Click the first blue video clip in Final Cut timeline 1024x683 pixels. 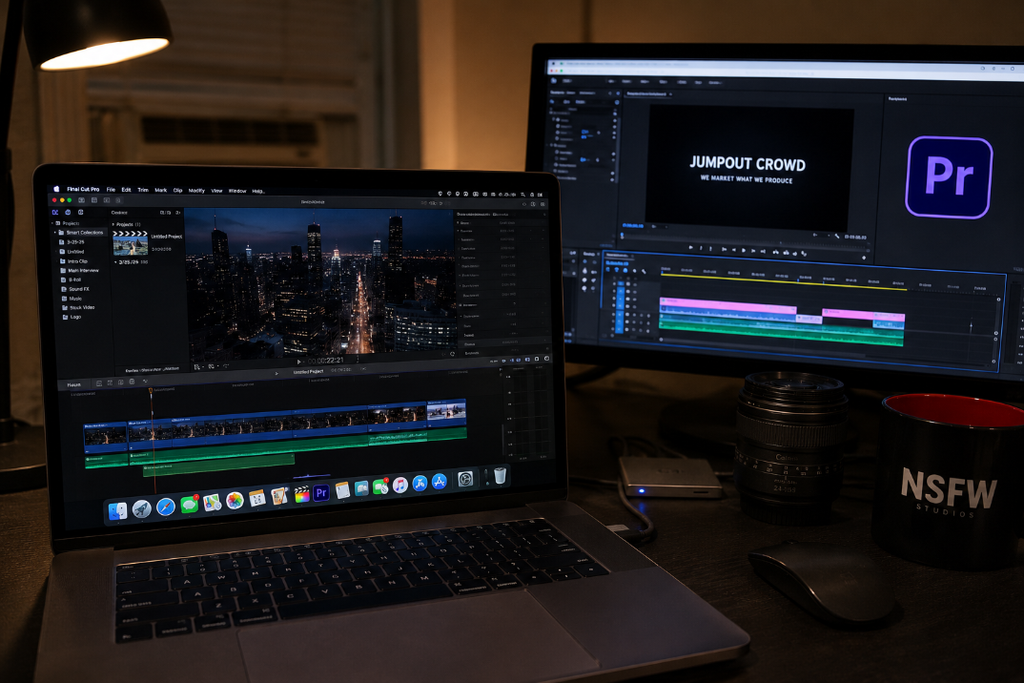pyautogui.click(x=105, y=435)
